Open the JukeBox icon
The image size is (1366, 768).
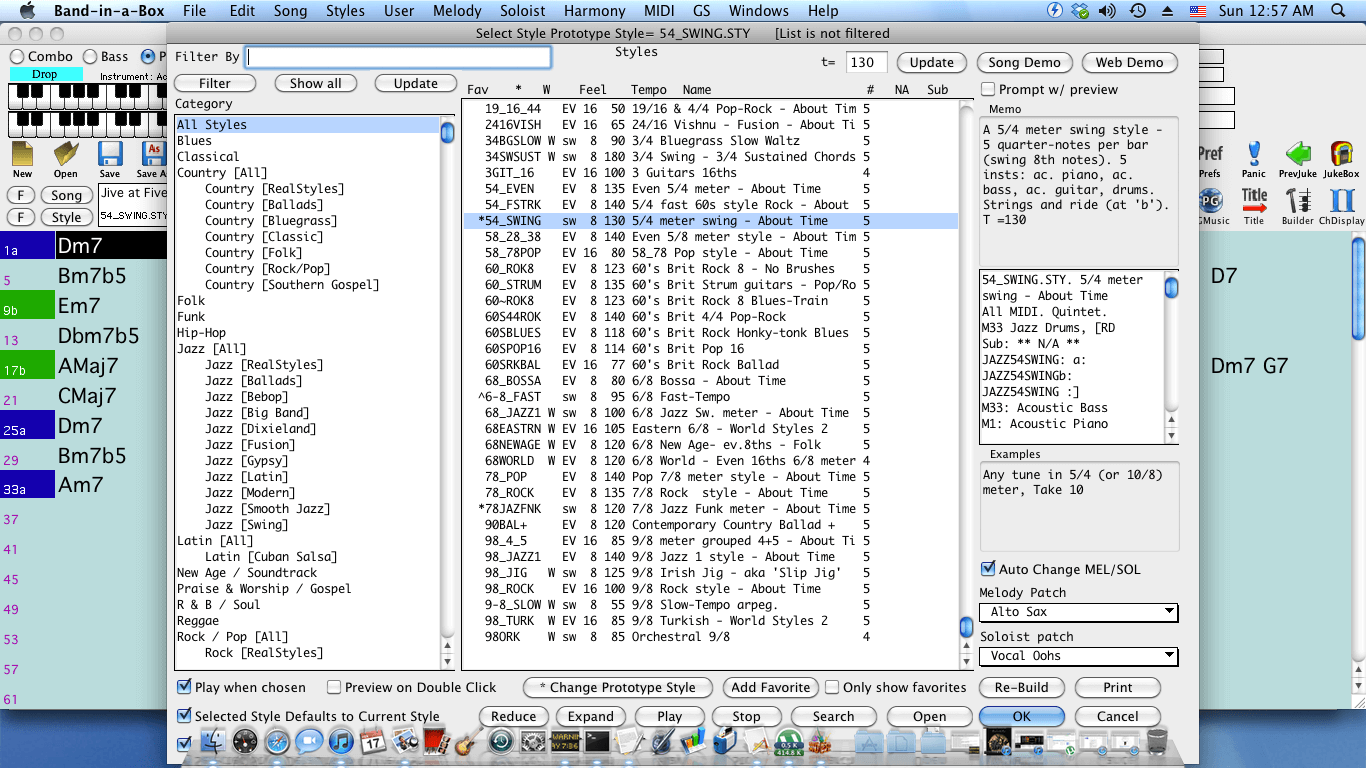(x=1342, y=155)
